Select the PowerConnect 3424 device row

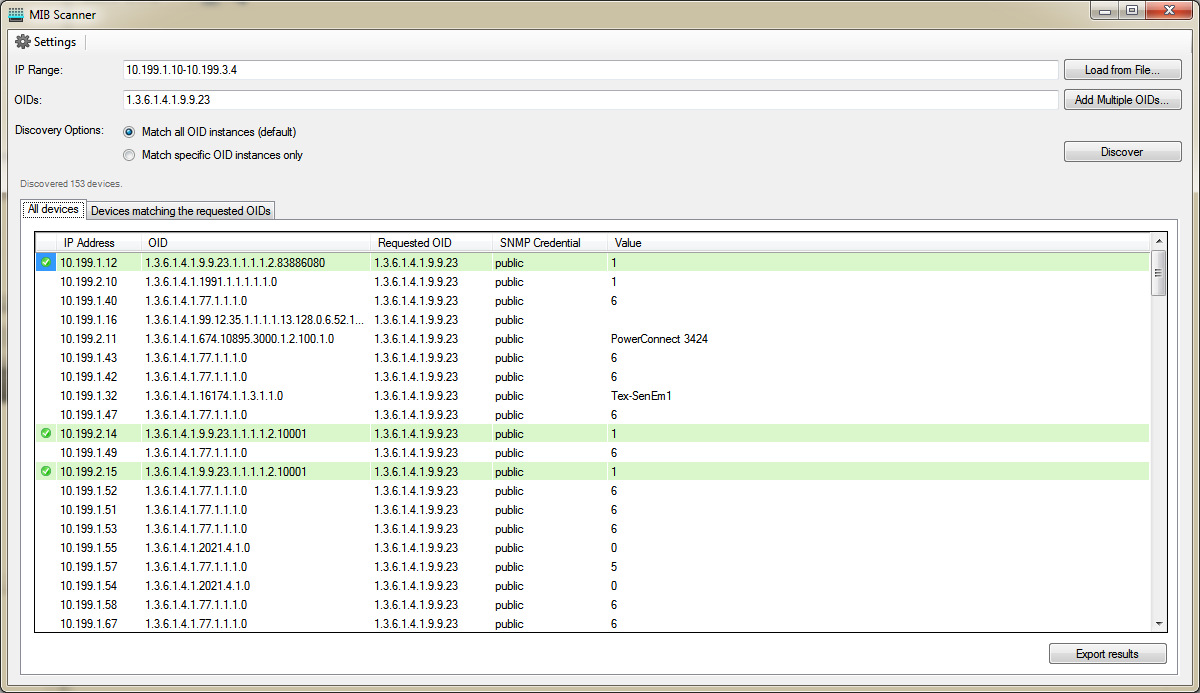[400, 339]
